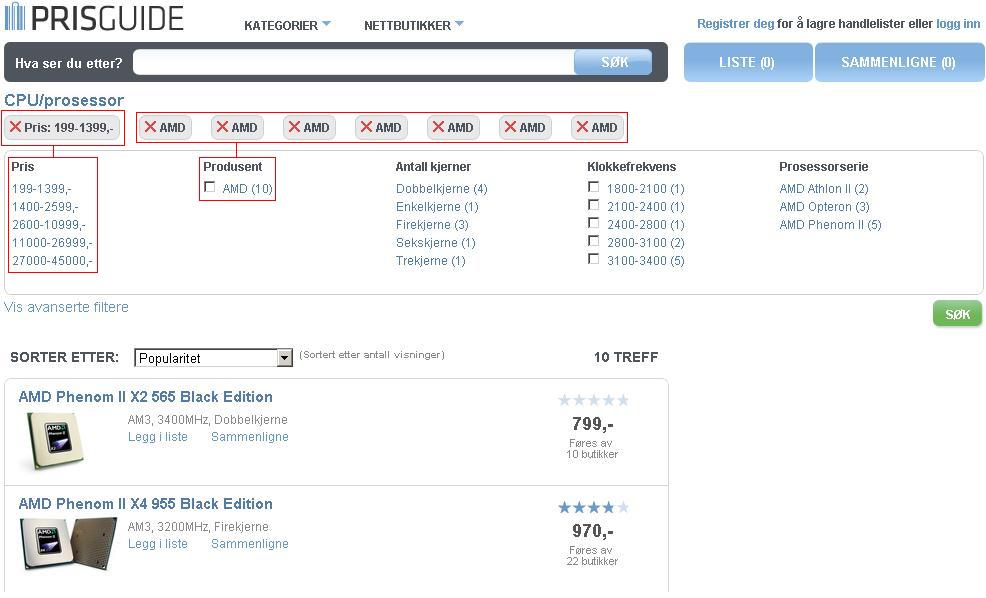Open the NETTBUTIKKER dropdown menu
986x598 pixels.
point(413,25)
